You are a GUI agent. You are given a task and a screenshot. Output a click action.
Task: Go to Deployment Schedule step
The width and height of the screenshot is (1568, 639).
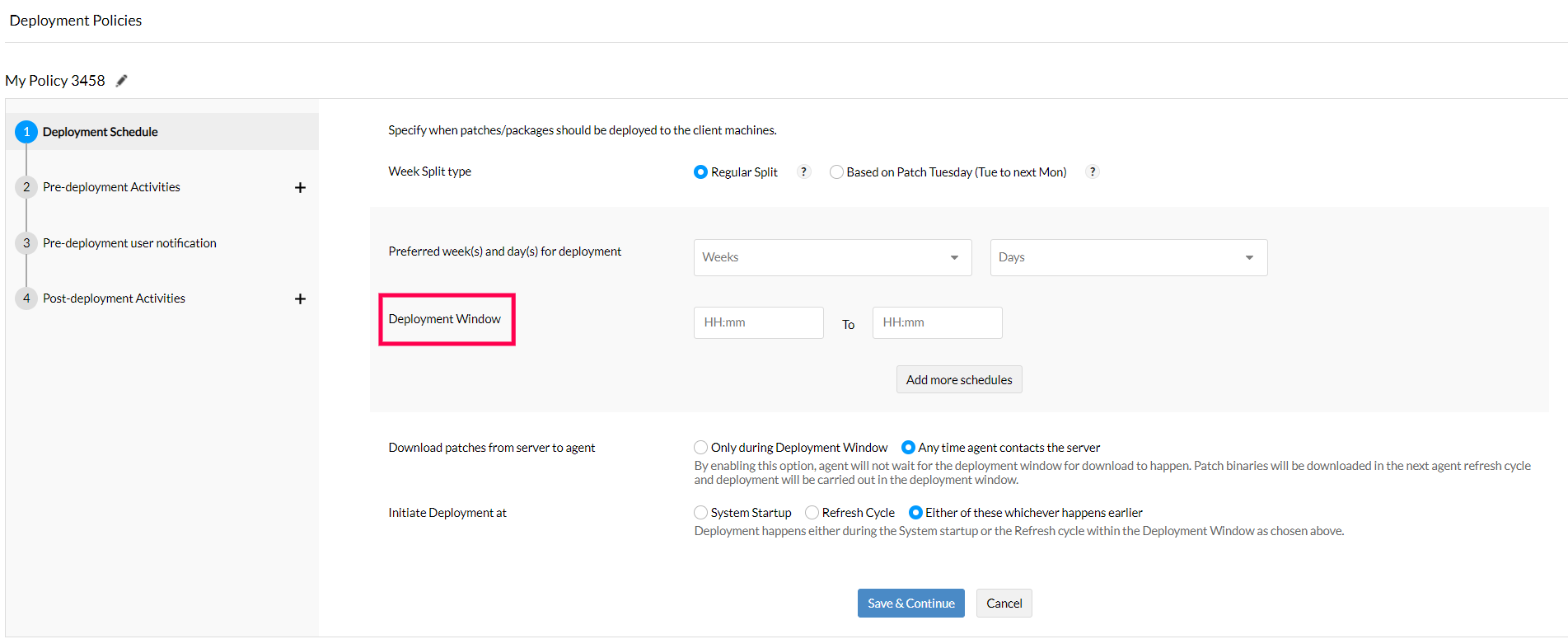[100, 132]
